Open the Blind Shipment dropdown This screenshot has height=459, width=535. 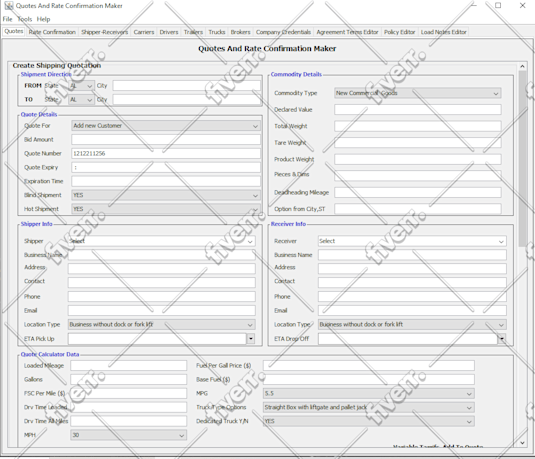pyautogui.click(x=166, y=195)
